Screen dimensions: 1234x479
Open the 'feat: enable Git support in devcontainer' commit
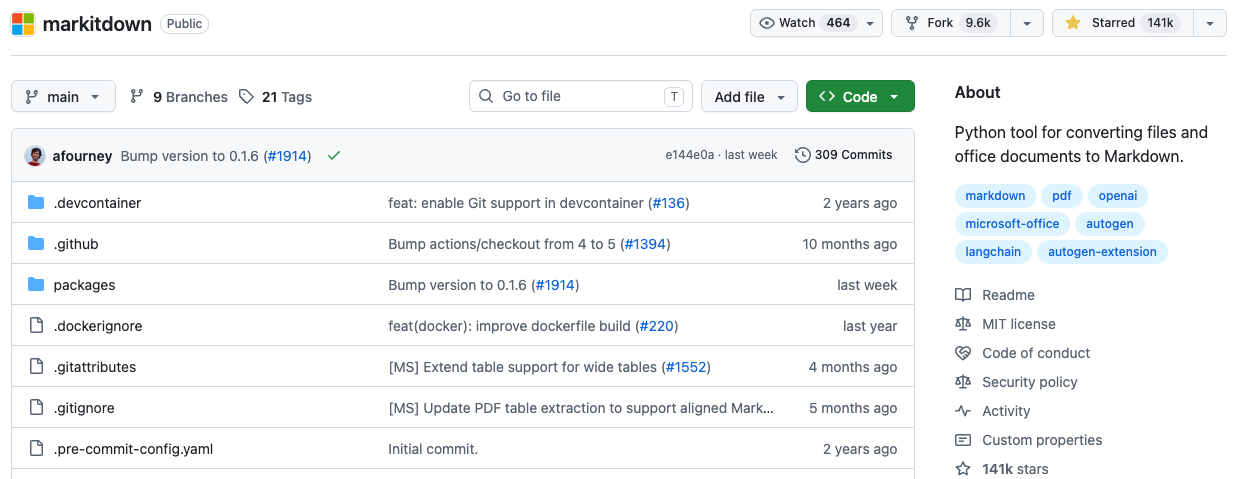pos(516,203)
